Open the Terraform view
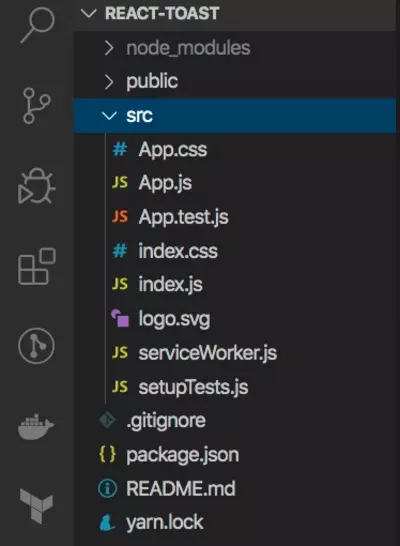 [x=36, y=506]
